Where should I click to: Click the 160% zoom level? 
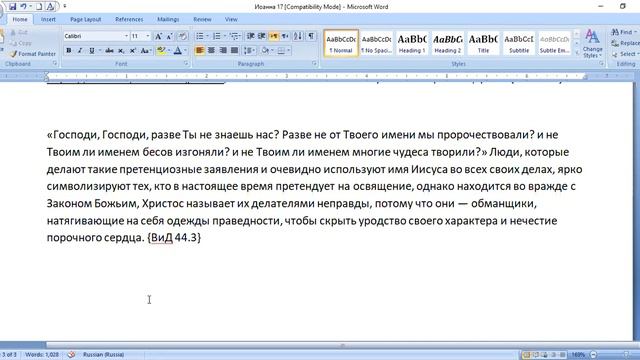578,355
